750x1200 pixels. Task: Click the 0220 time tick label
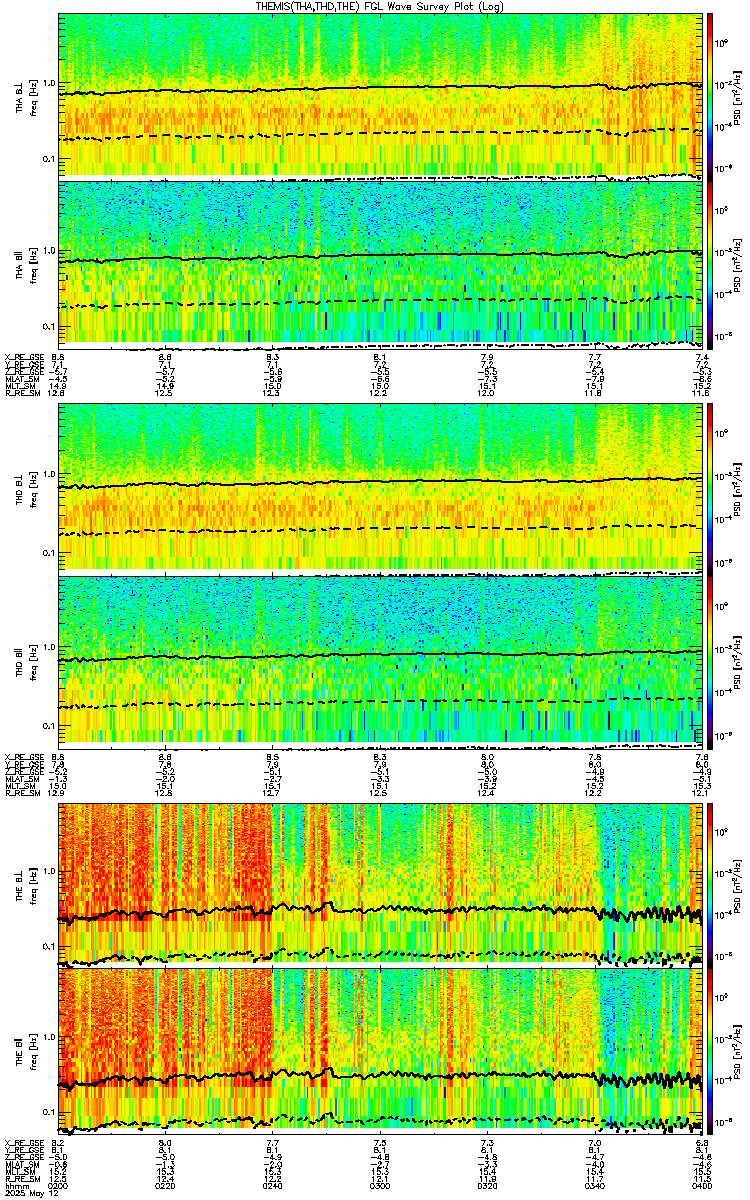click(165, 1186)
